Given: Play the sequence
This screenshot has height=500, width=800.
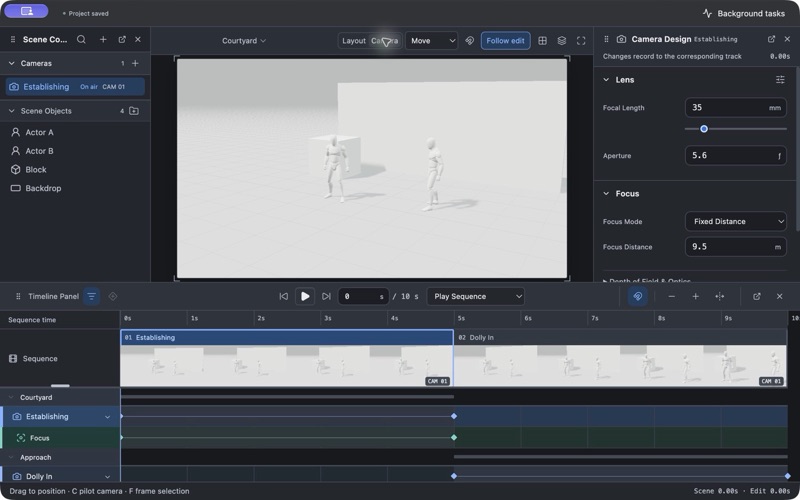Looking at the screenshot, I should 305,296.
